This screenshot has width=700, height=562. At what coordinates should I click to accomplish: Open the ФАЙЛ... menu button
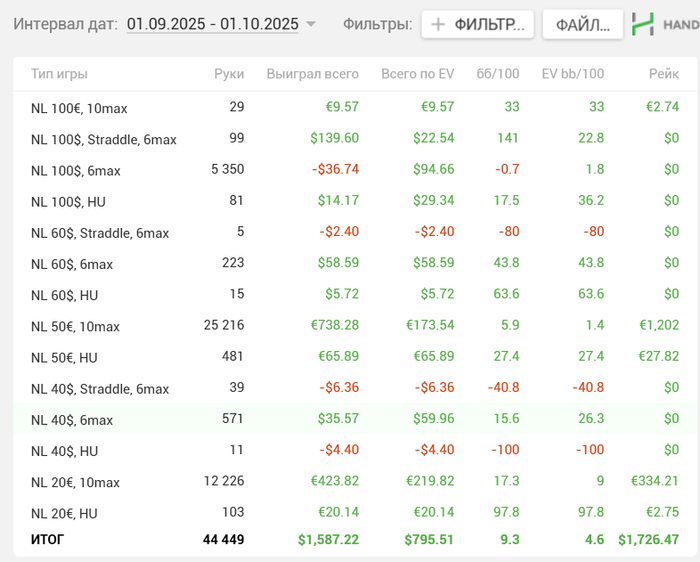point(582,25)
